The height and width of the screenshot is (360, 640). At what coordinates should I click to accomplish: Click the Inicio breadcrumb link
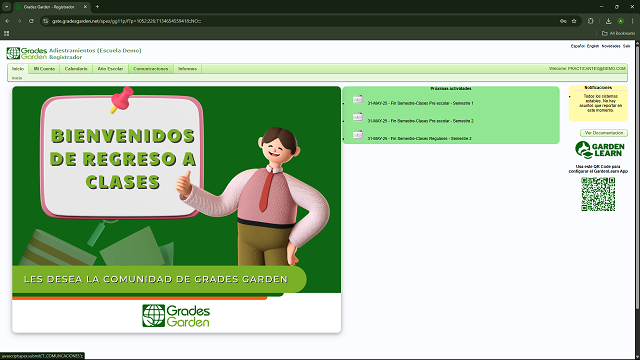17,78
